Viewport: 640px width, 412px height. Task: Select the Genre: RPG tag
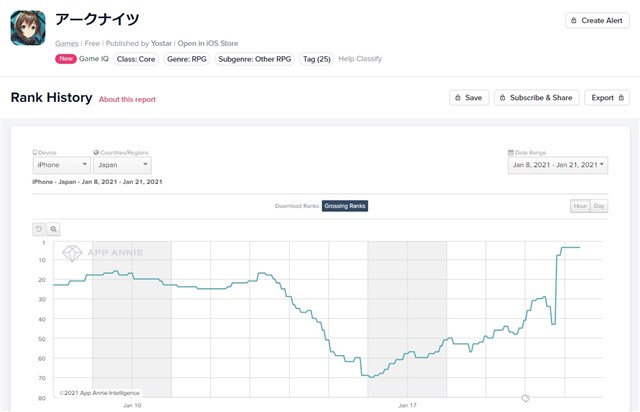(187, 59)
